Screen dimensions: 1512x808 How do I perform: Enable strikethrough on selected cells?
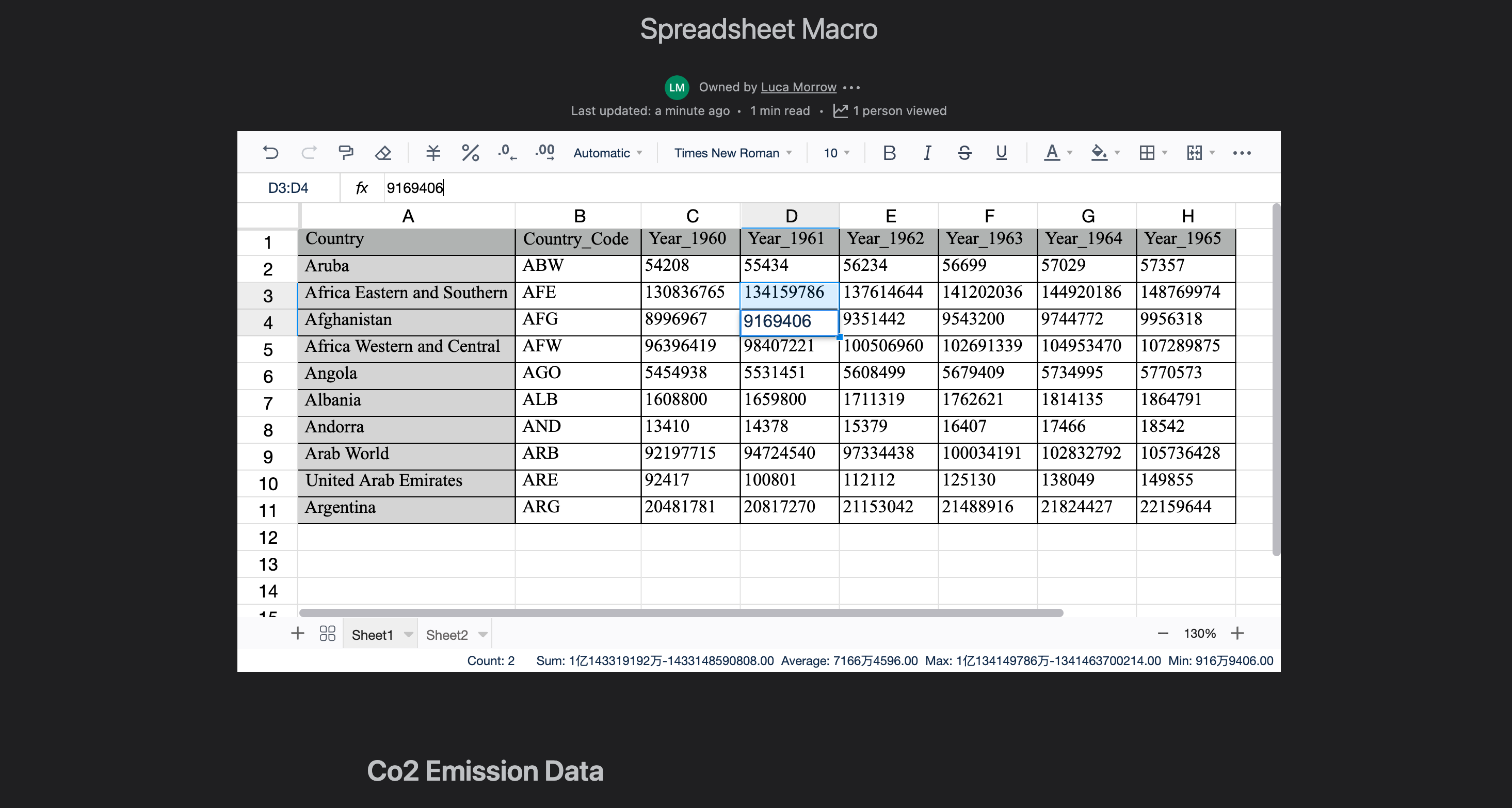(x=964, y=153)
